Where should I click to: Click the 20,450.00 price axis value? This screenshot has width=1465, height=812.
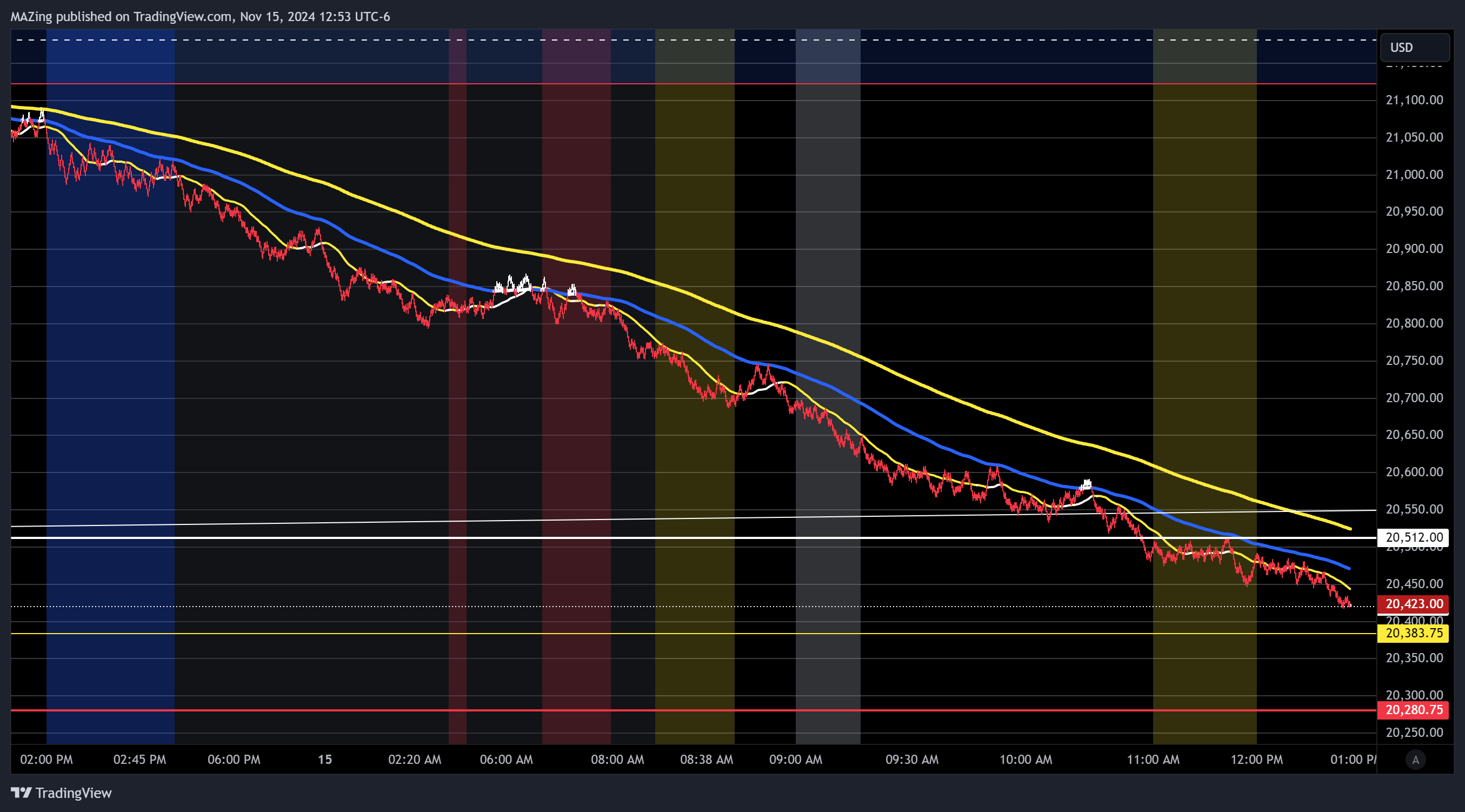1414,583
